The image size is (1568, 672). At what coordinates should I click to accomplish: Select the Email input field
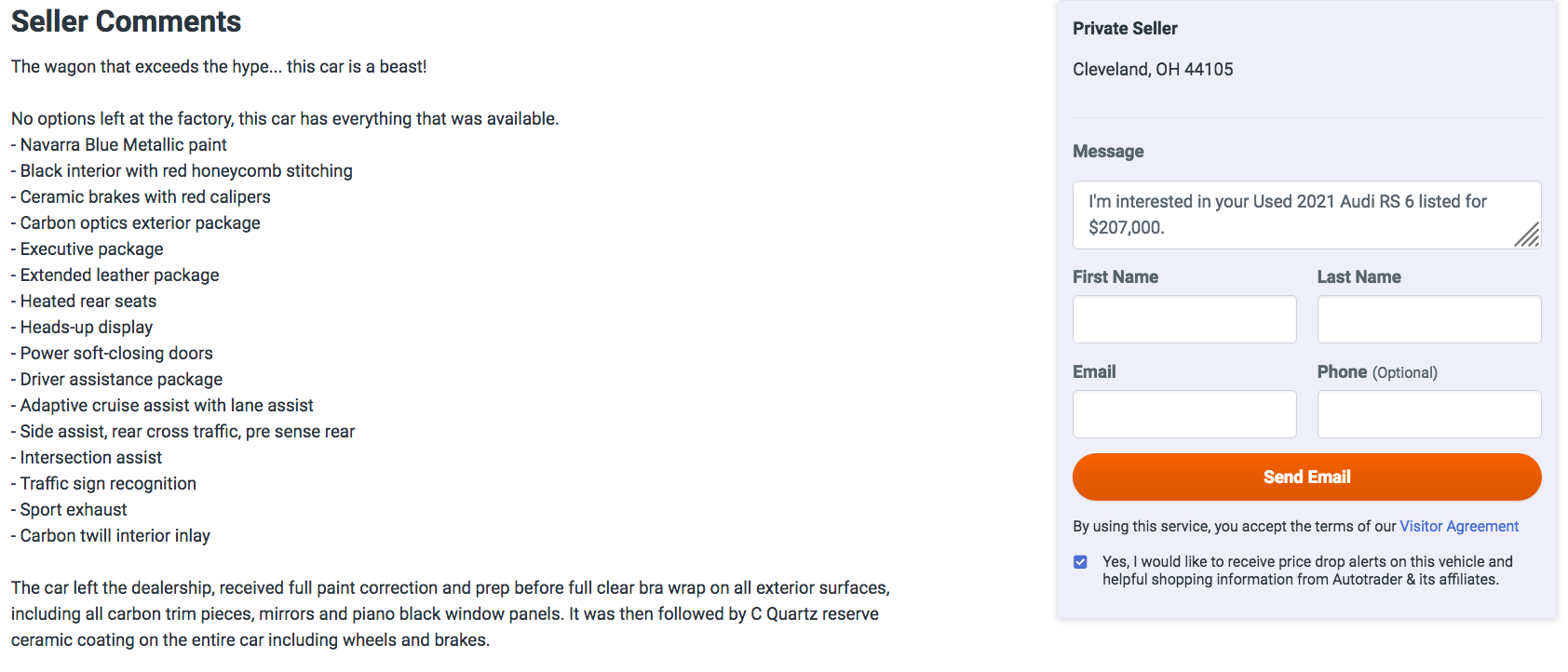[1183, 414]
